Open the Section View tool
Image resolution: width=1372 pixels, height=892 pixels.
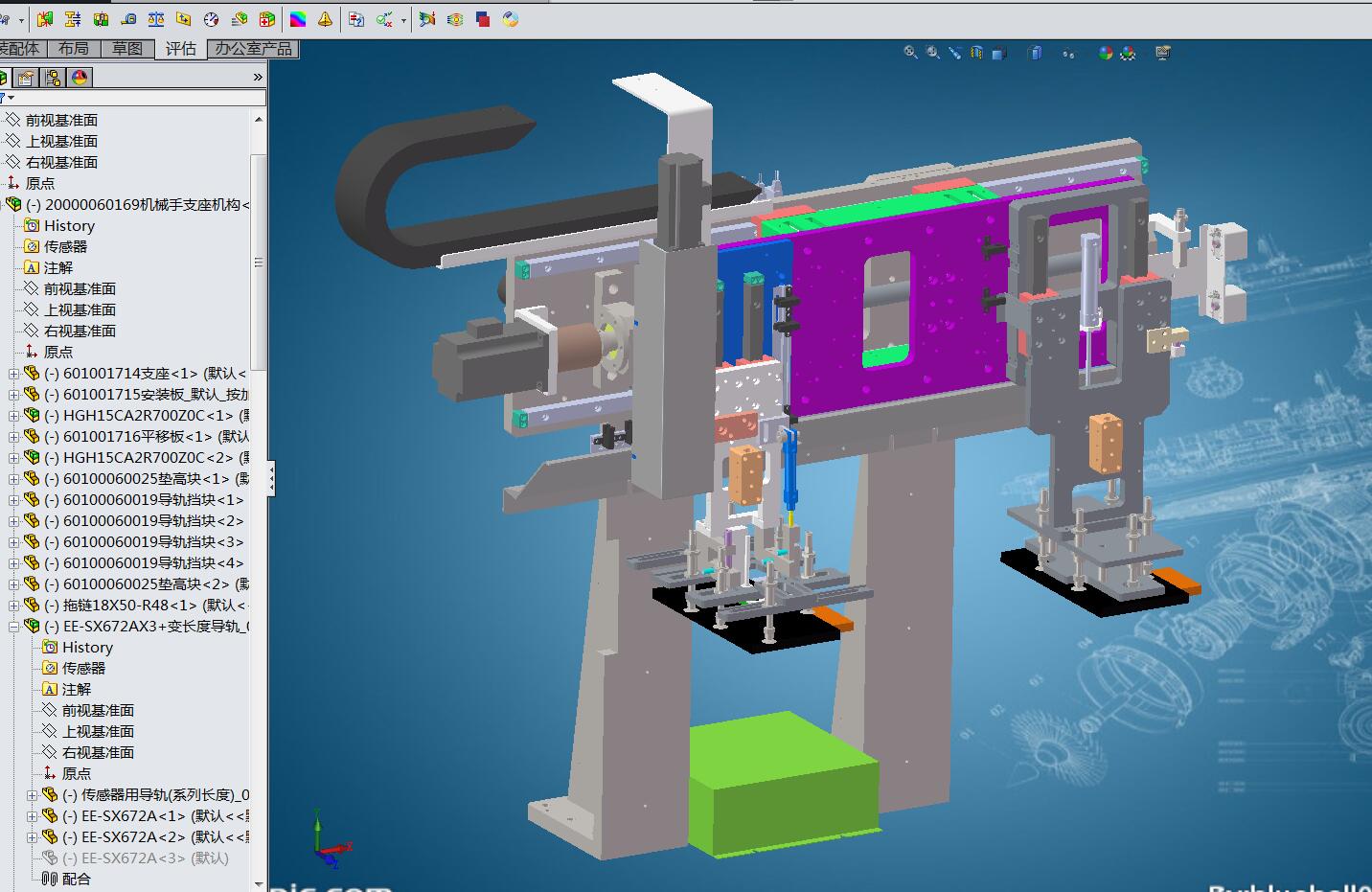tap(976, 53)
